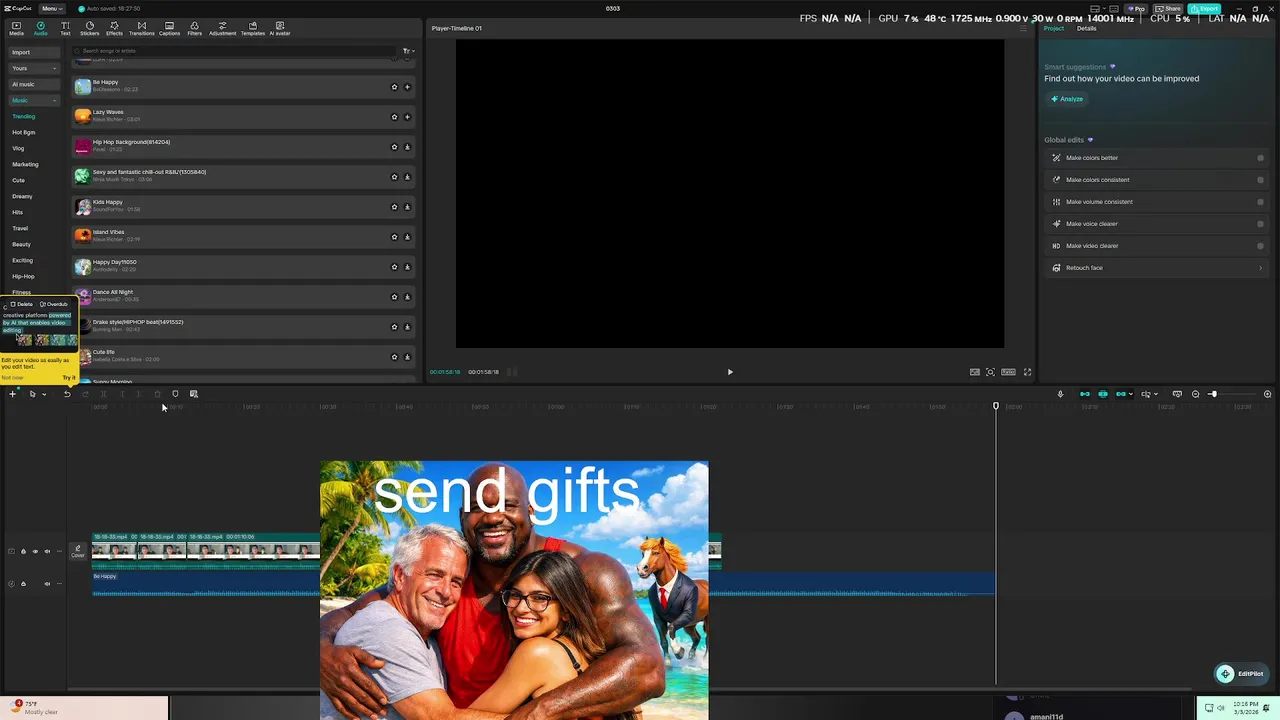Open the Templates icon in top toolbar
This screenshot has height=720, width=1280.
(x=252, y=28)
